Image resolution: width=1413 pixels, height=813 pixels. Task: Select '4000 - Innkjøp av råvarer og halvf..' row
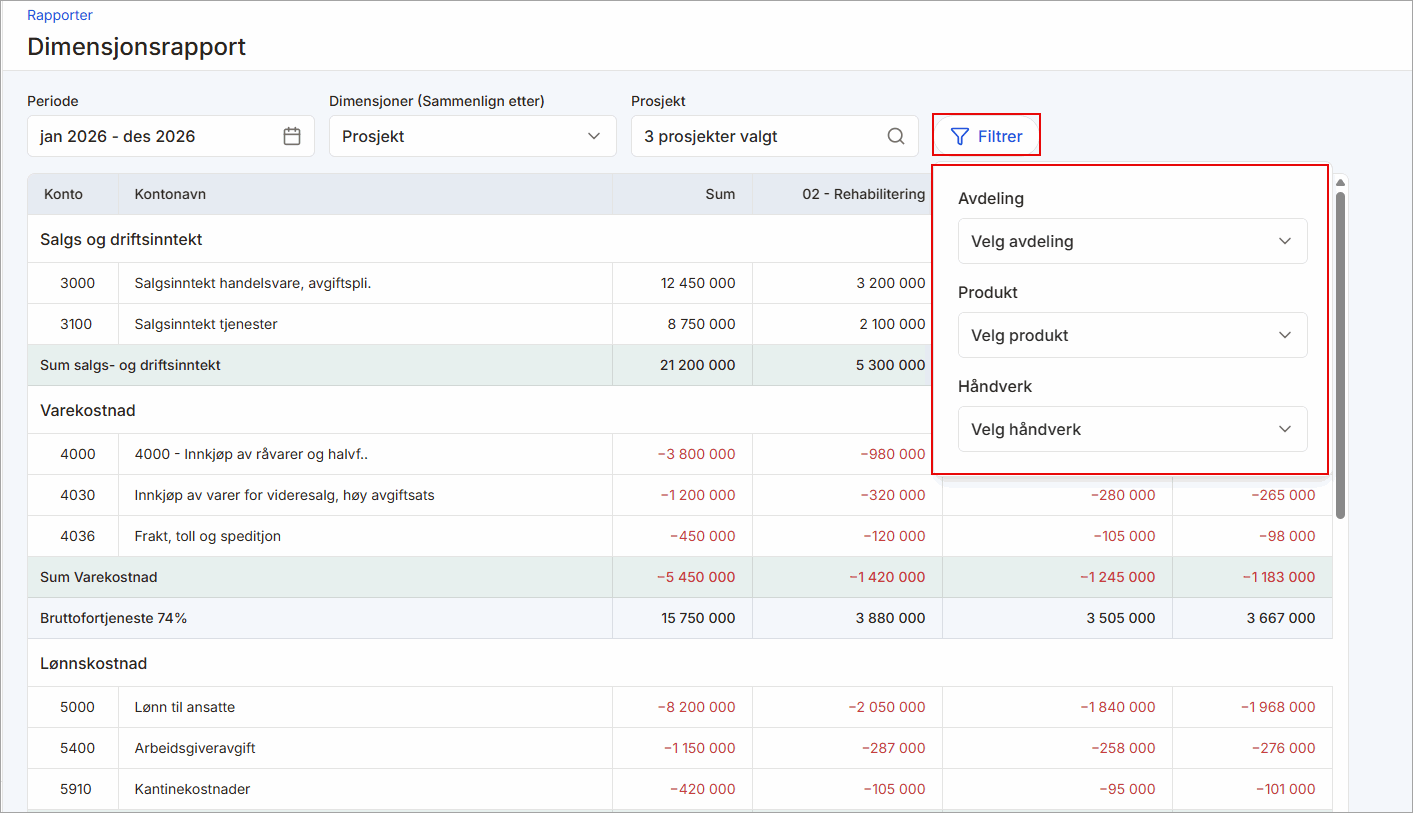[680, 454]
